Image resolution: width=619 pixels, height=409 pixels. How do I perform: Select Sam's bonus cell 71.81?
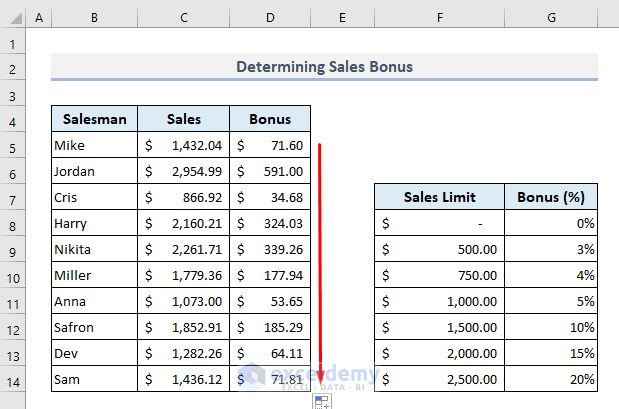pyautogui.click(x=270, y=379)
